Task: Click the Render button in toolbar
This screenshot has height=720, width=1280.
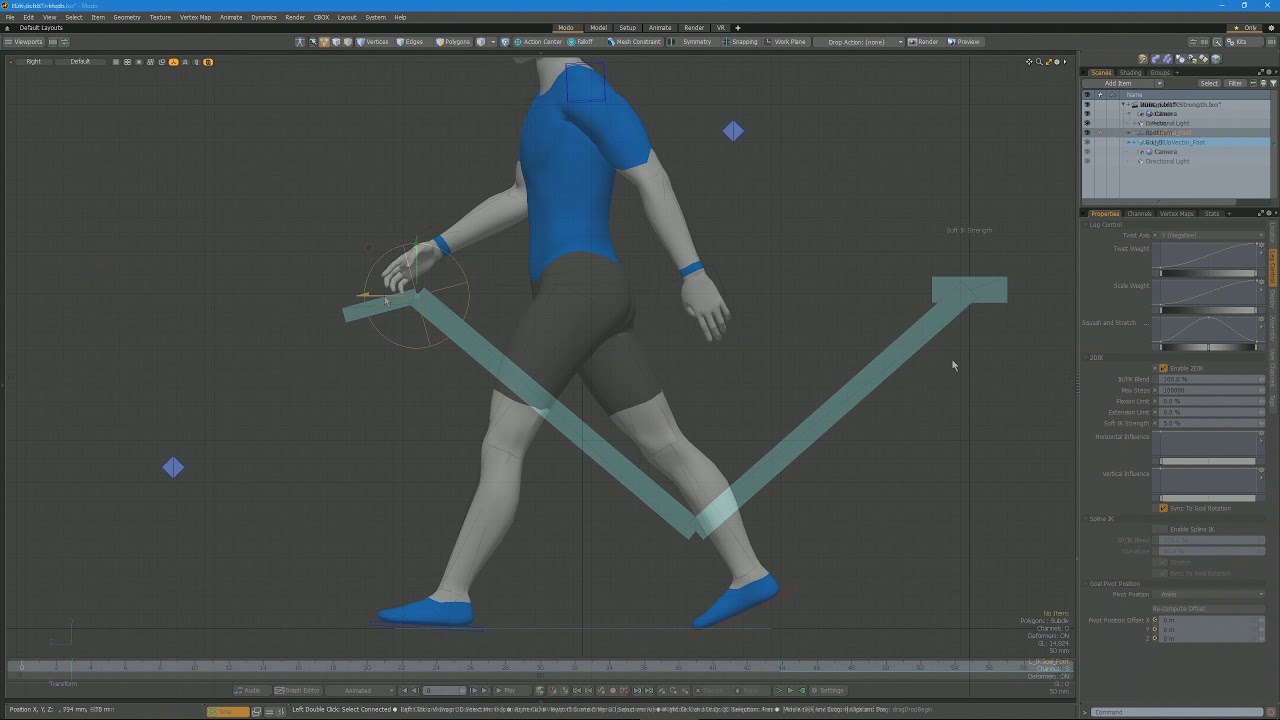Action: (x=924, y=42)
